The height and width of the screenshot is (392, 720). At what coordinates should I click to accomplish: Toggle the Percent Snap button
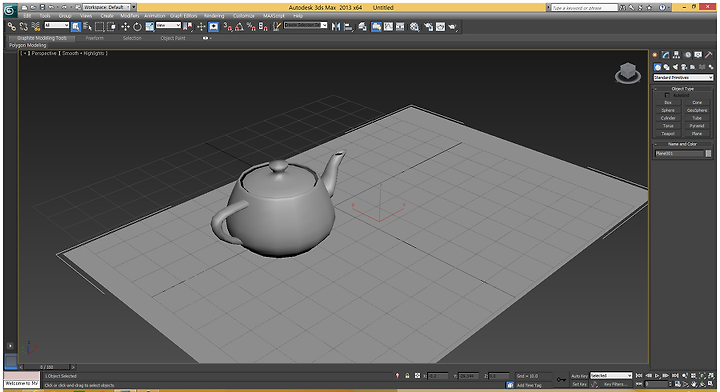pos(251,27)
